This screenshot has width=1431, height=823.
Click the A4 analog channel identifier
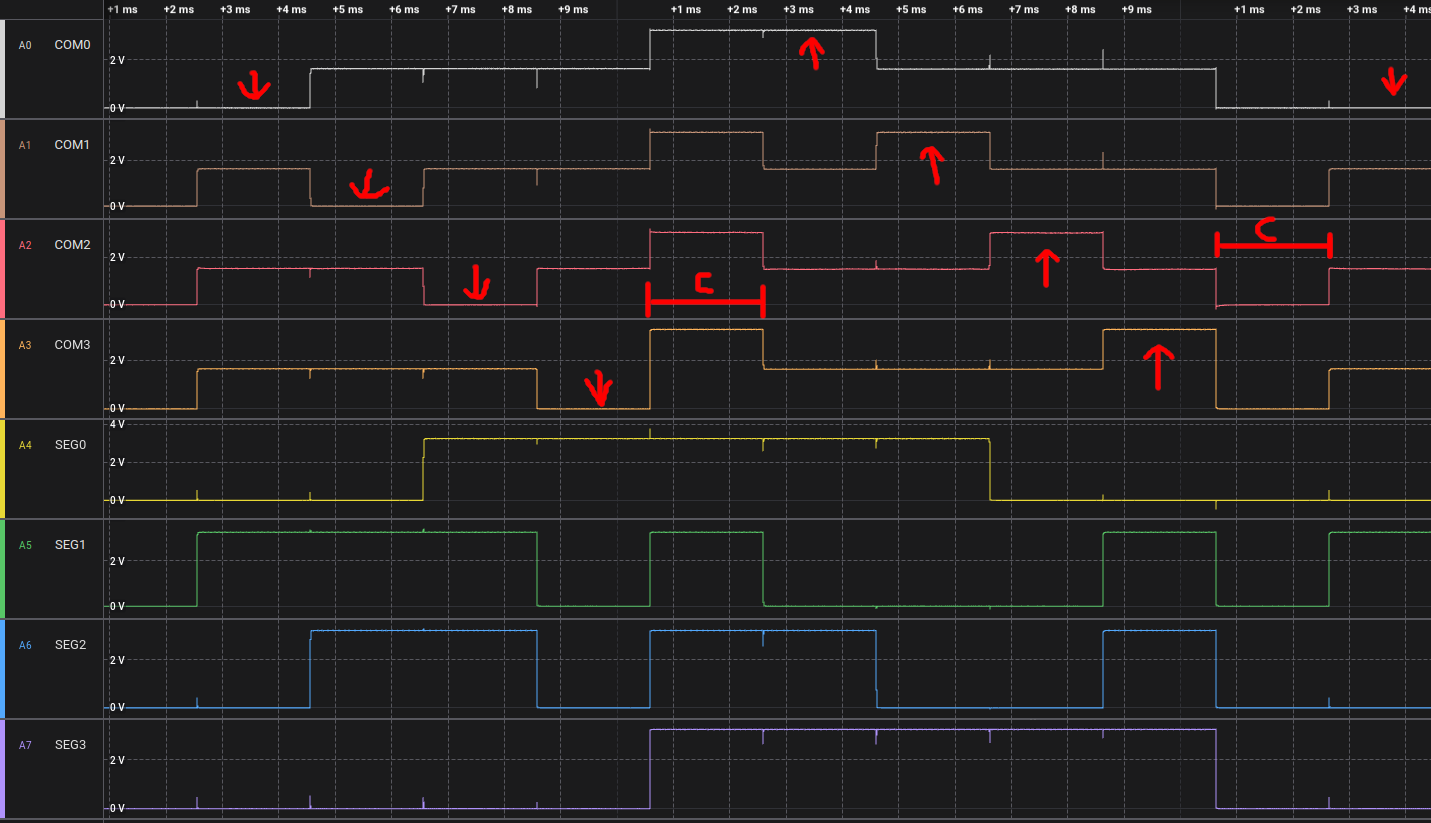(x=25, y=445)
